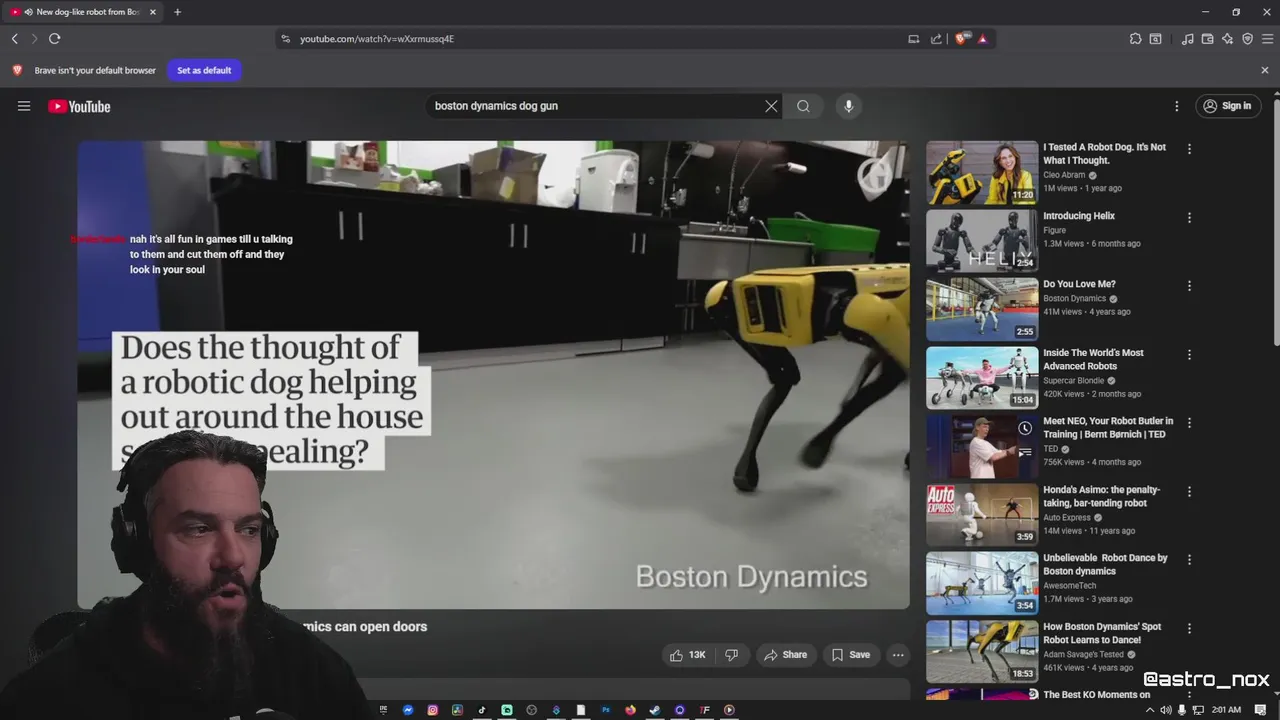Image resolution: width=1280 pixels, height=720 pixels.
Task: Save the video to a playlist
Action: click(x=850, y=655)
